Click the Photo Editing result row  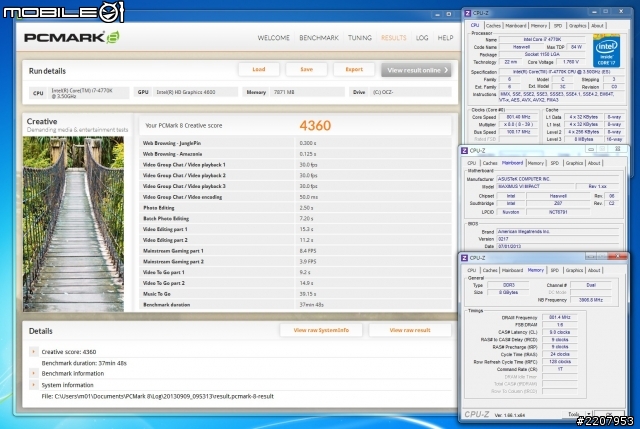[296, 208]
